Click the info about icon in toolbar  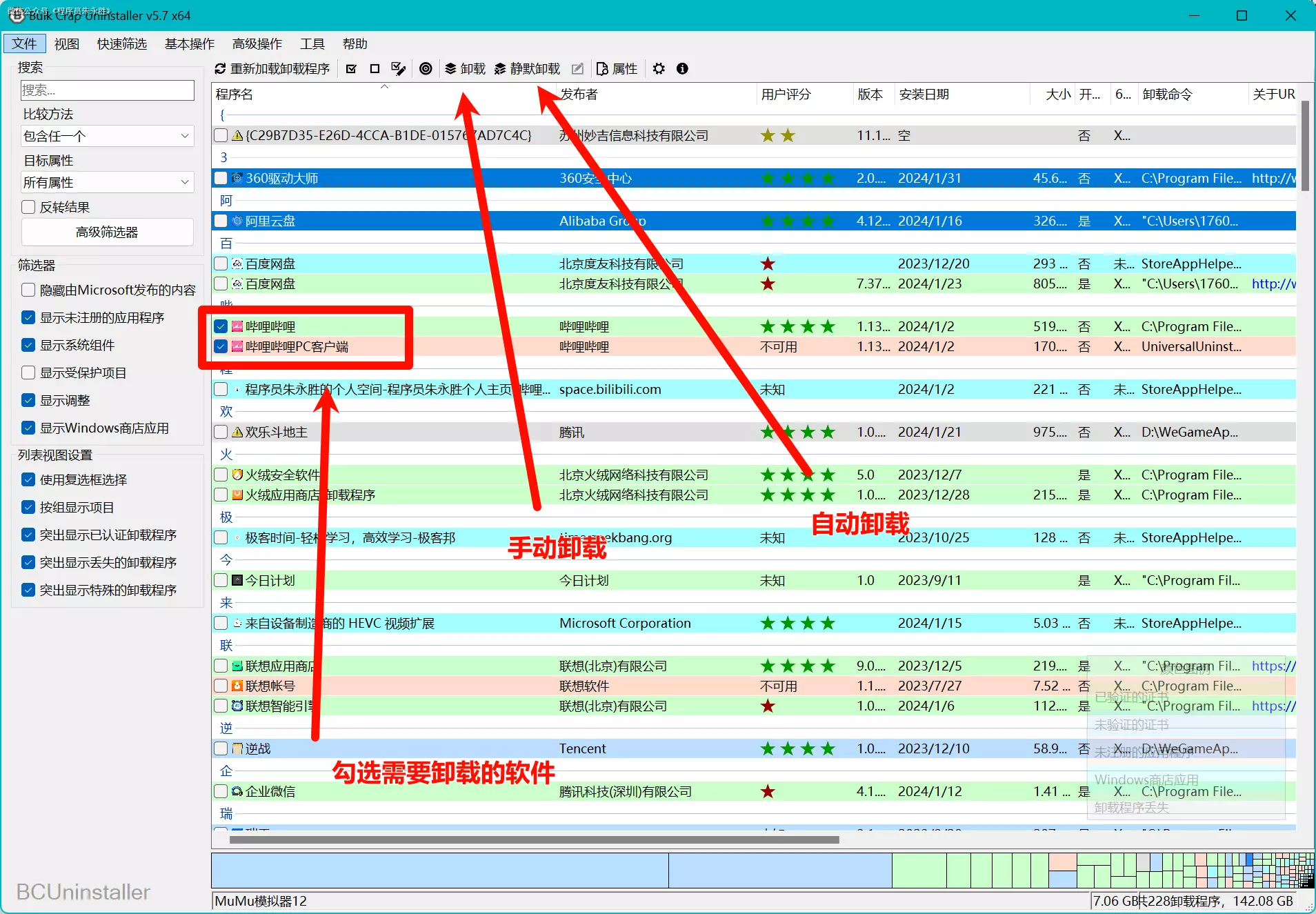coord(682,69)
